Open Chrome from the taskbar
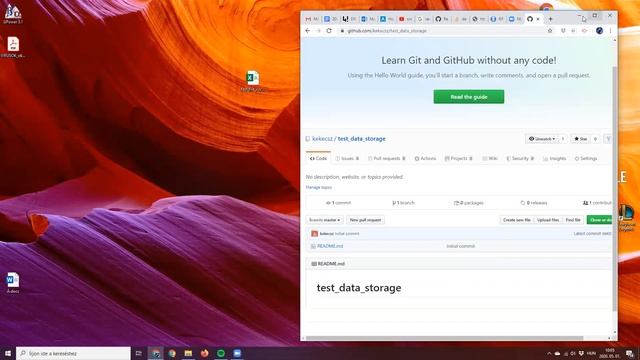This screenshot has width=640, height=360. pyautogui.click(x=172, y=353)
